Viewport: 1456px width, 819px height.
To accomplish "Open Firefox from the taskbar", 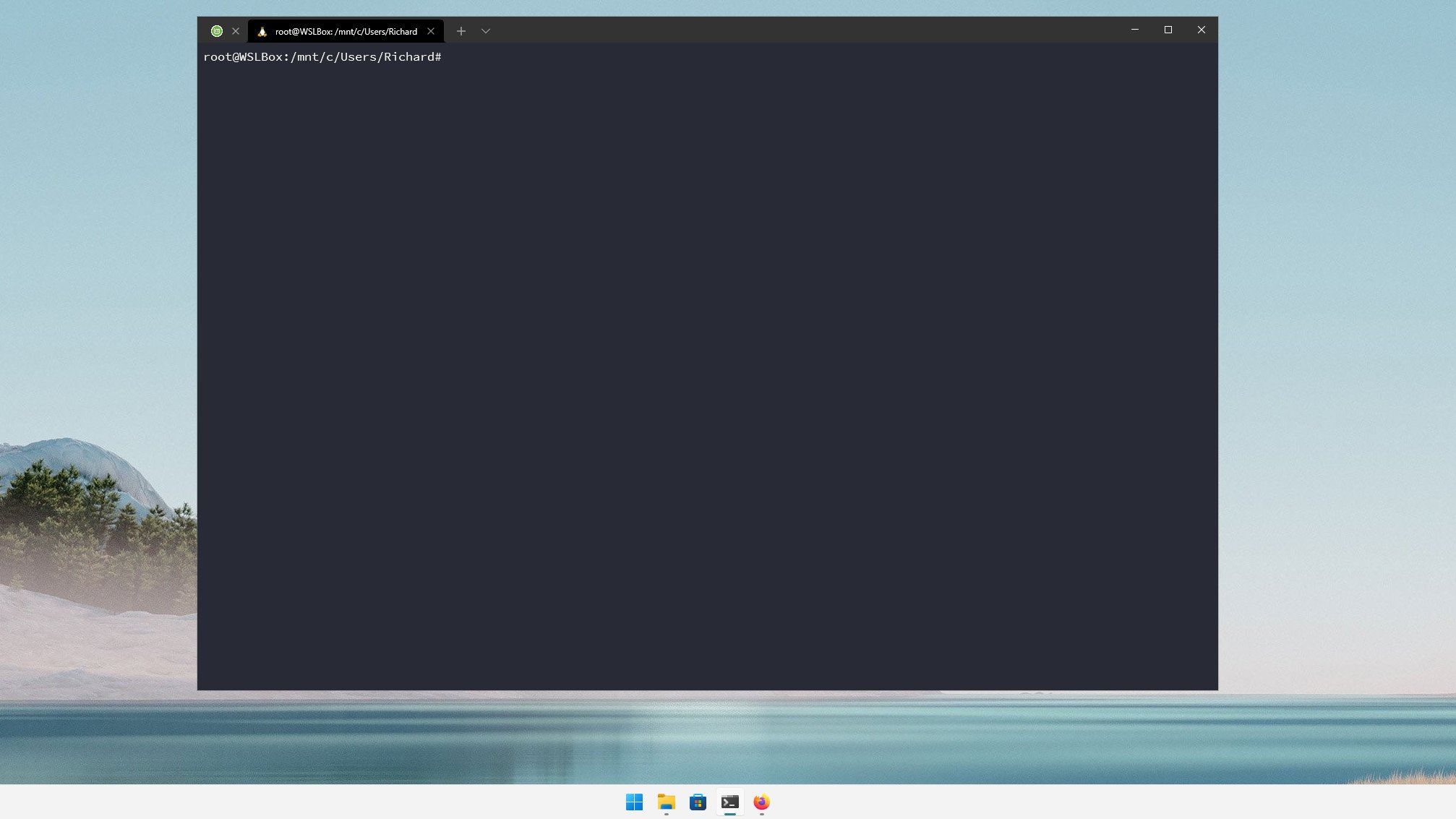I will point(761,802).
